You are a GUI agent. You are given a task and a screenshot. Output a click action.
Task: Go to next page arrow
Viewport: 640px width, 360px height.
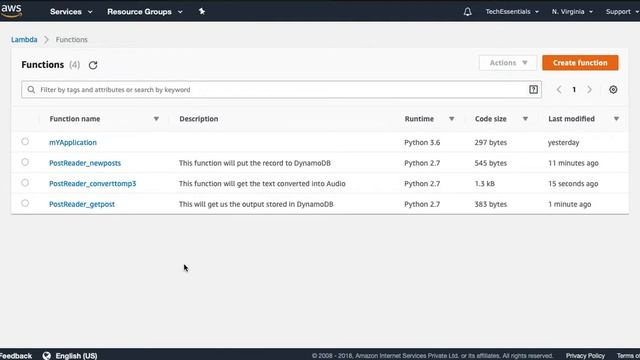coord(589,89)
